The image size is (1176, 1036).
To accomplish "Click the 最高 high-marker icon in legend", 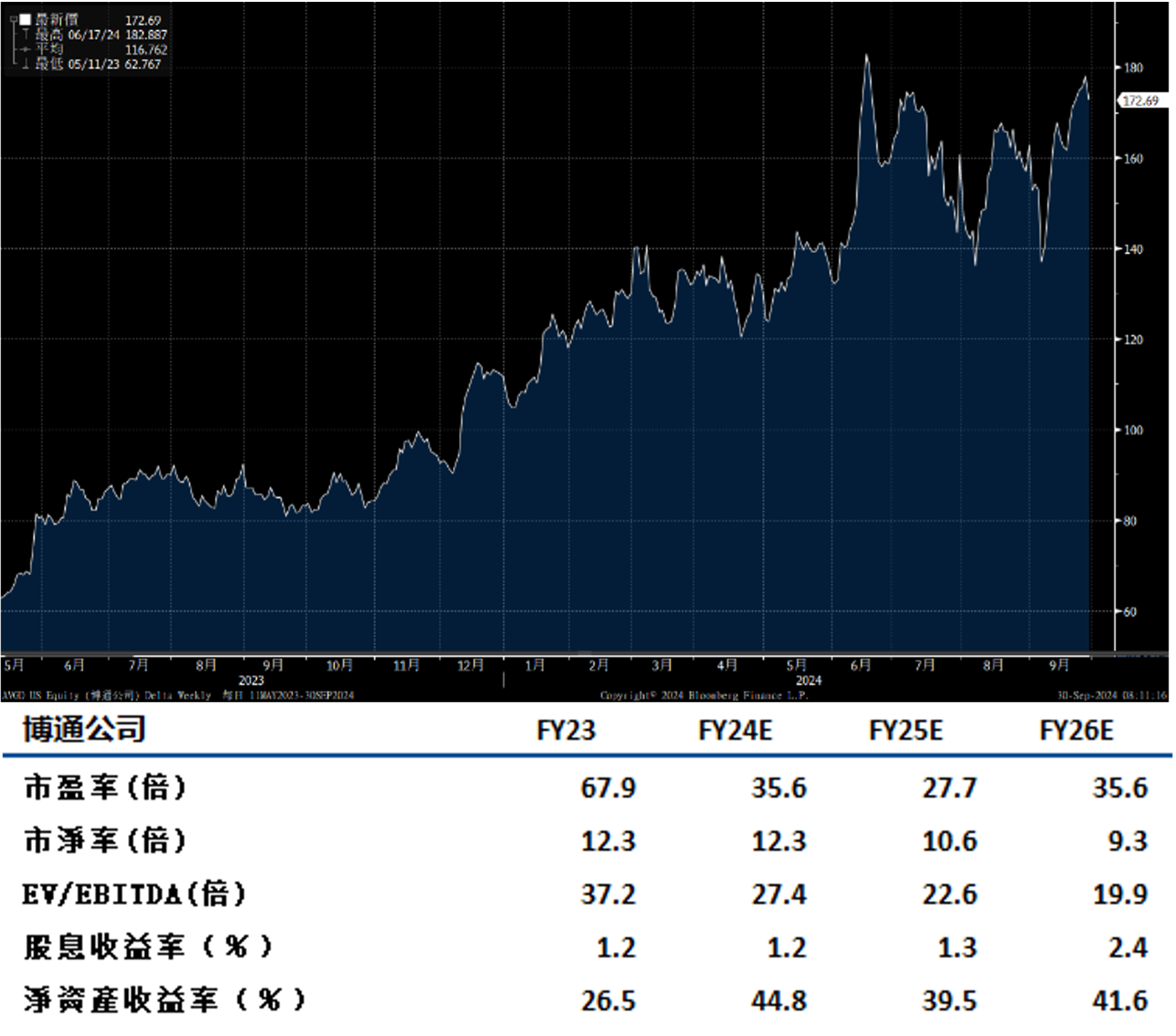I will [x=26, y=34].
